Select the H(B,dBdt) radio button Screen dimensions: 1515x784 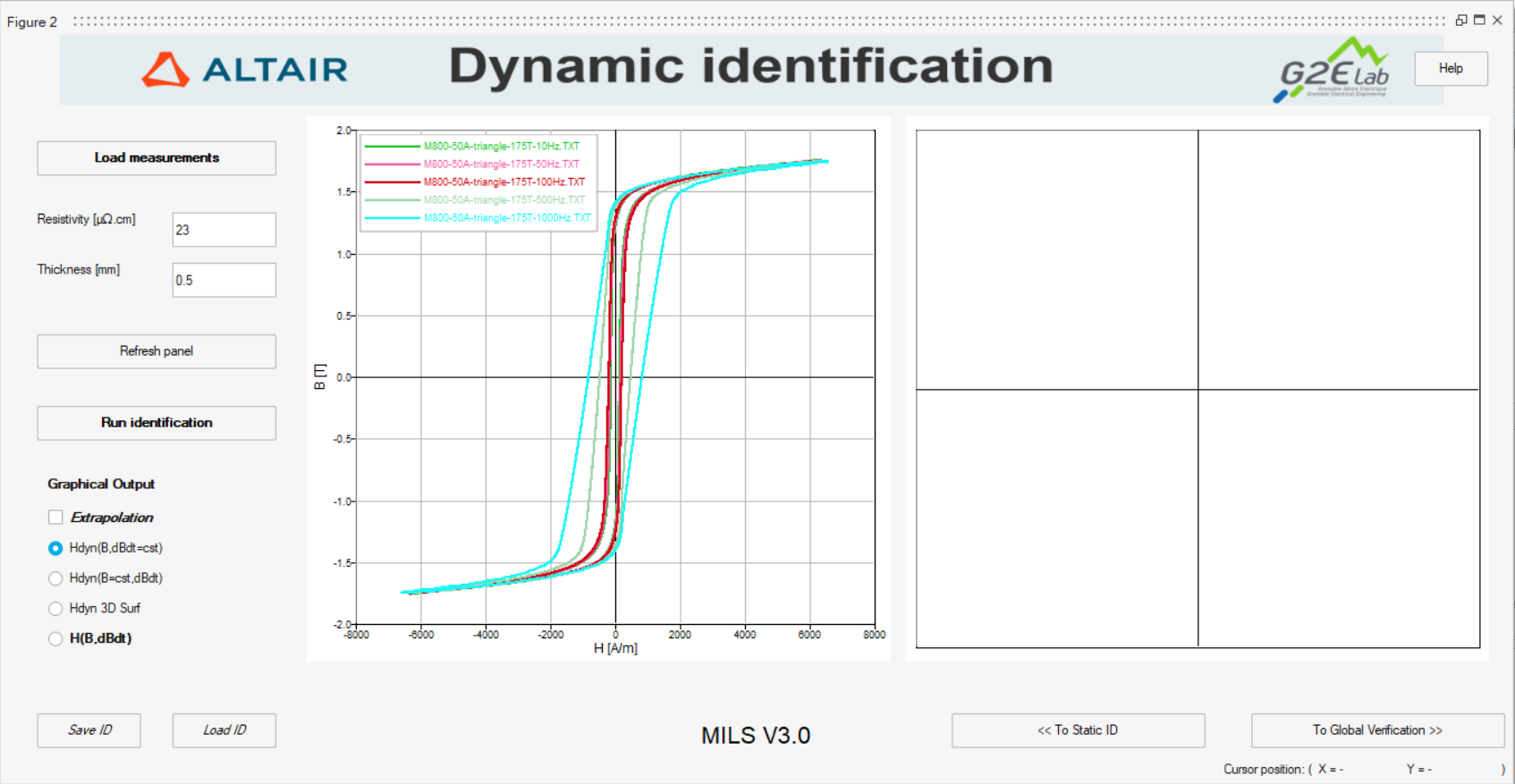(x=55, y=639)
